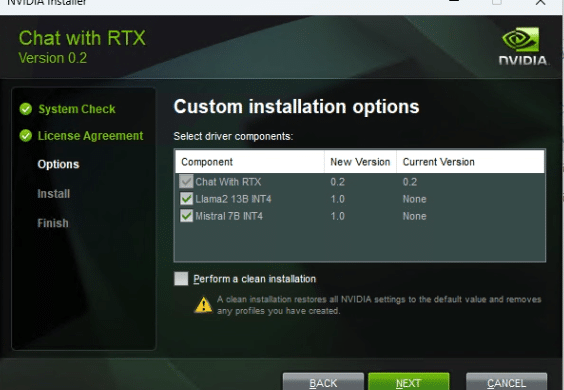This screenshot has height=390, width=564.
Task: Click the green NEXT button
Action: pyautogui.click(x=409, y=382)
